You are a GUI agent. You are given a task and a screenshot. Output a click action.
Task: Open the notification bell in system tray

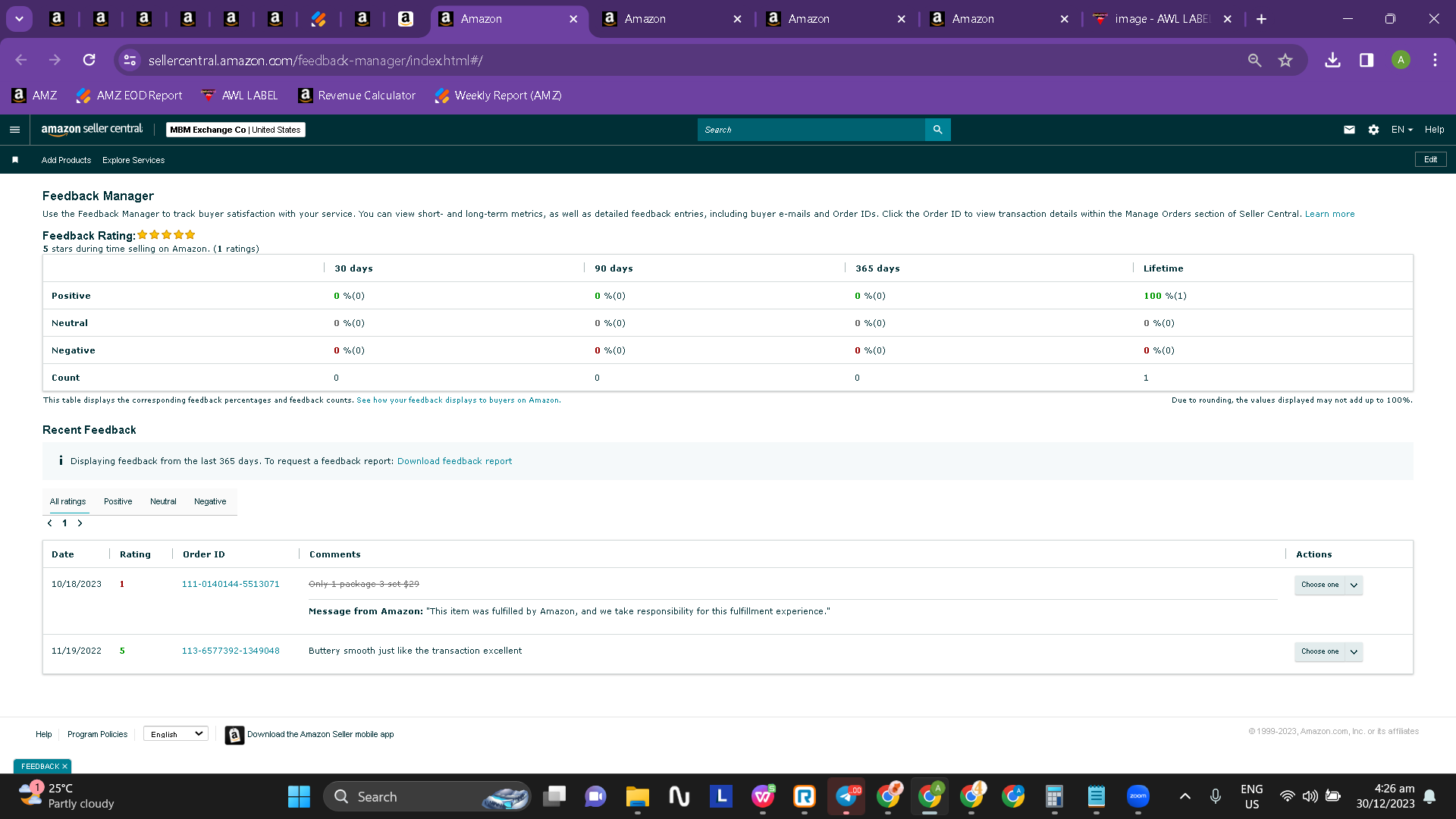pos(1429,796)
